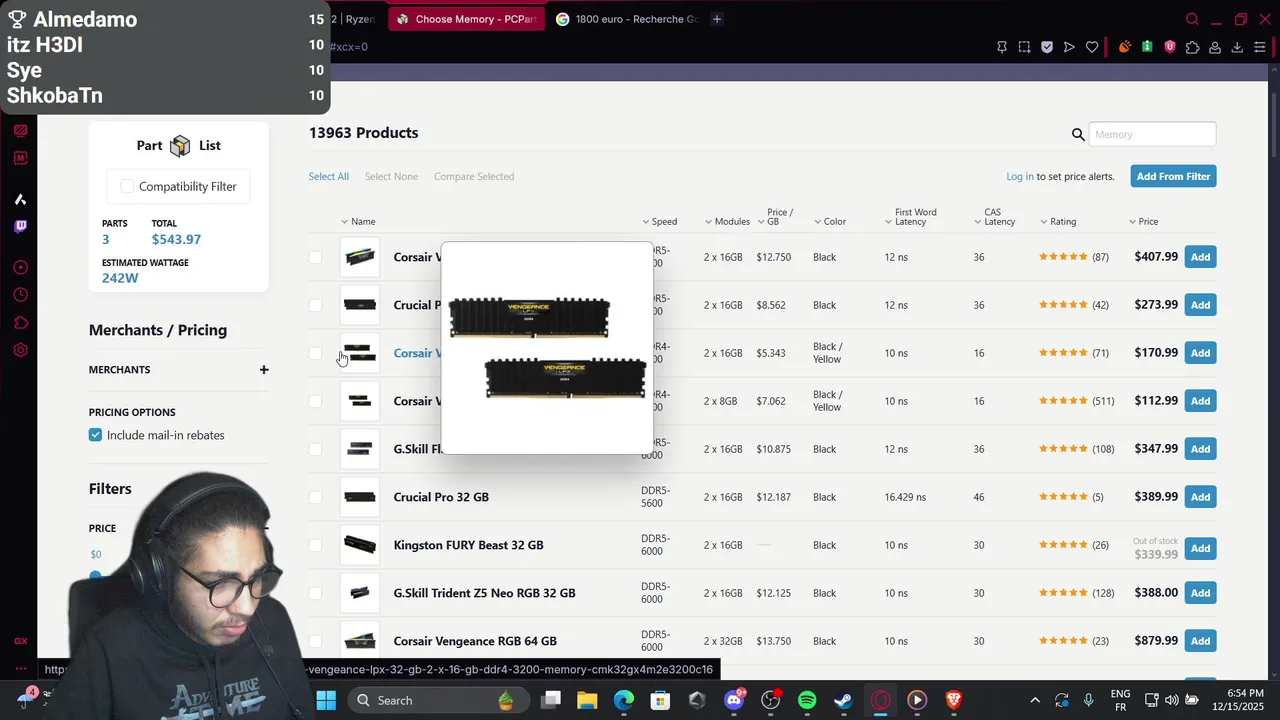Click the Part List box icon

[x=180, y=146]
